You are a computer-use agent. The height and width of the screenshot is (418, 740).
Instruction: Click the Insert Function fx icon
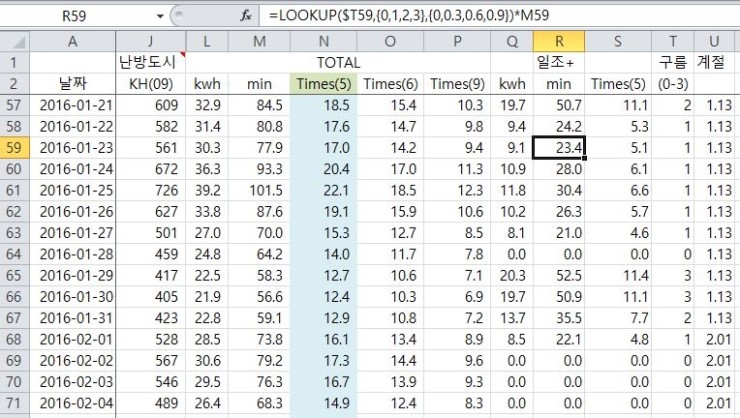246,16
